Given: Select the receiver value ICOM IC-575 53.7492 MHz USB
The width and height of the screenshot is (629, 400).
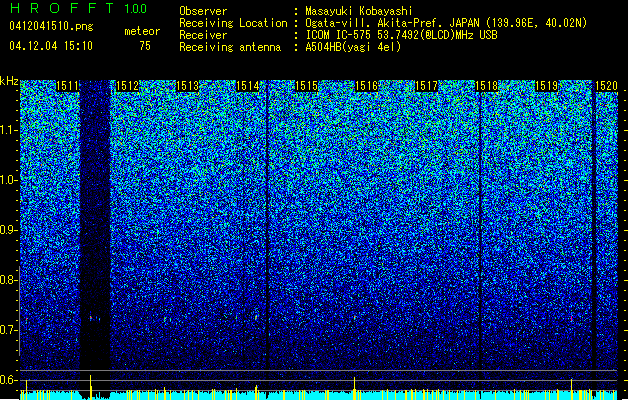Looking at the screenshot, I should tap(401, 35).
